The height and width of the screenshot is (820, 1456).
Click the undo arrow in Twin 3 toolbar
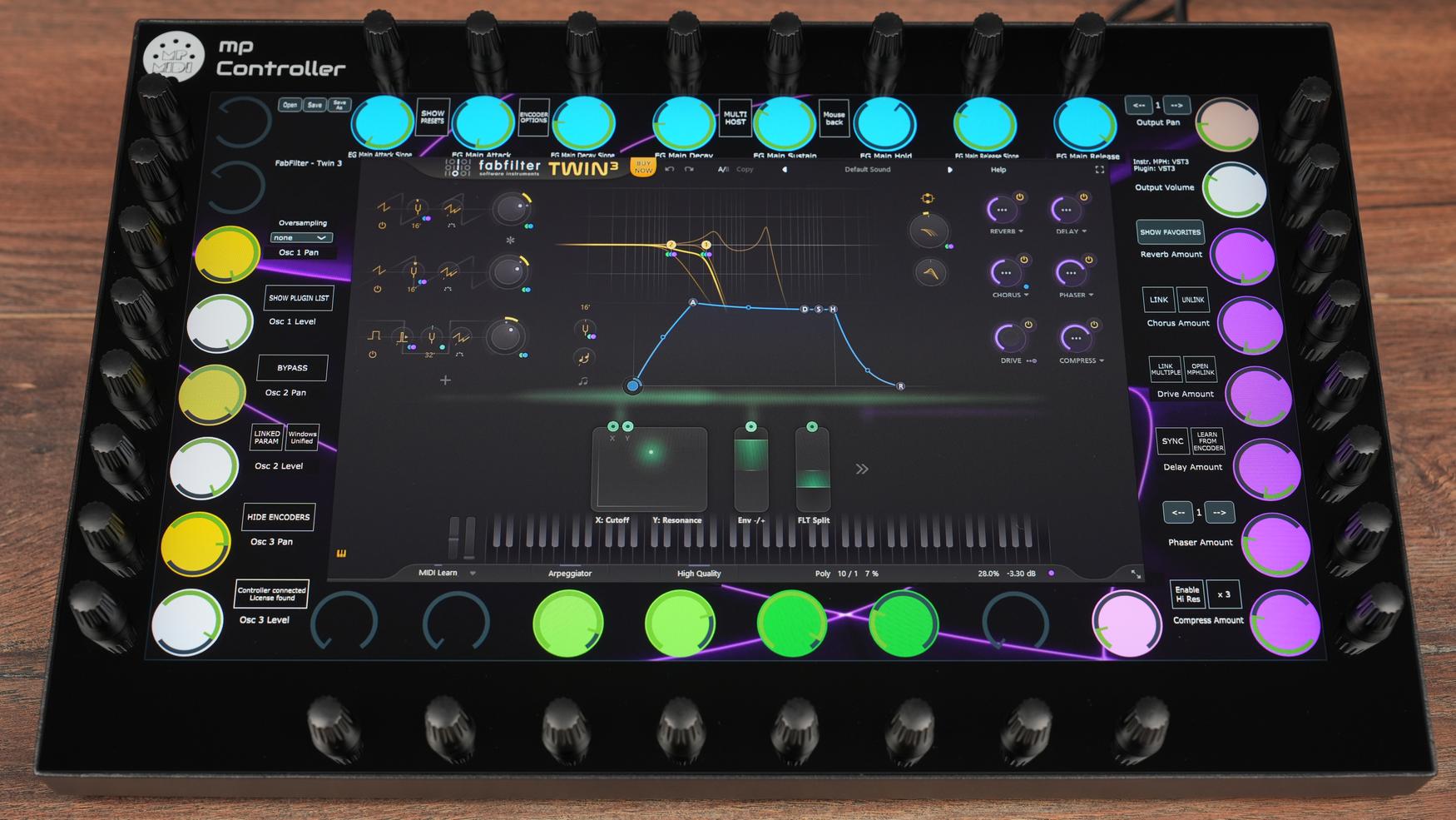(x=670, y=169)
